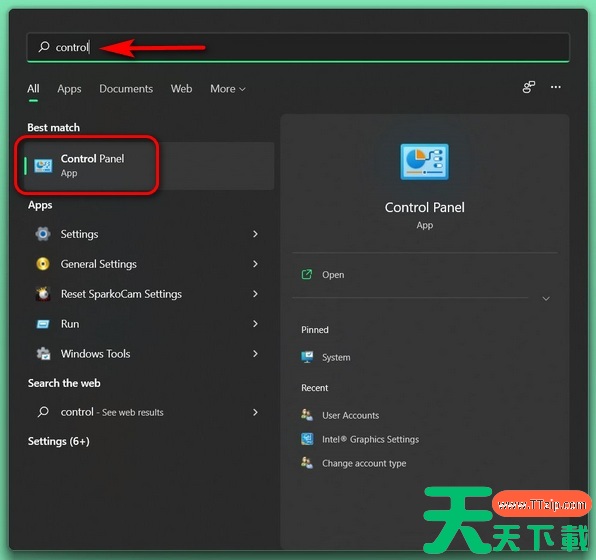Click the Open external-link icon
The height and width of the screenshot is (560, 596).
click(306, 274)
